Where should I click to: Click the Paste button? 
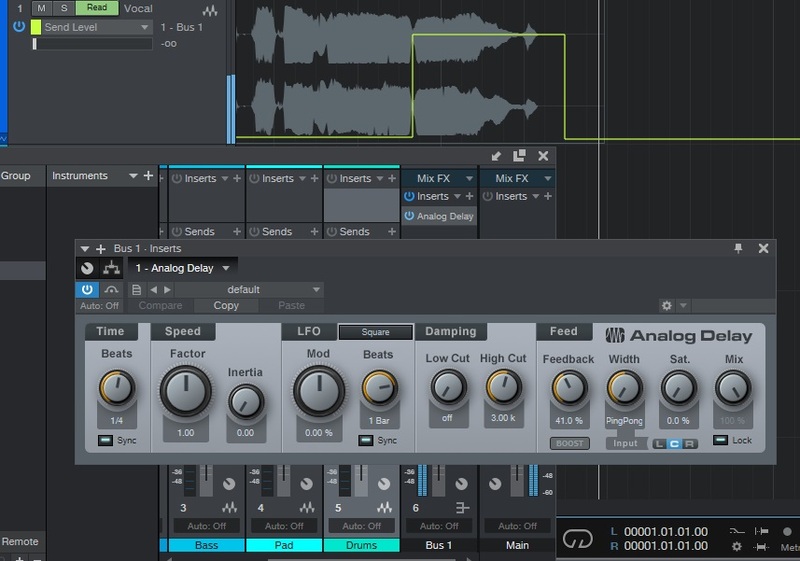click(291, 305)
